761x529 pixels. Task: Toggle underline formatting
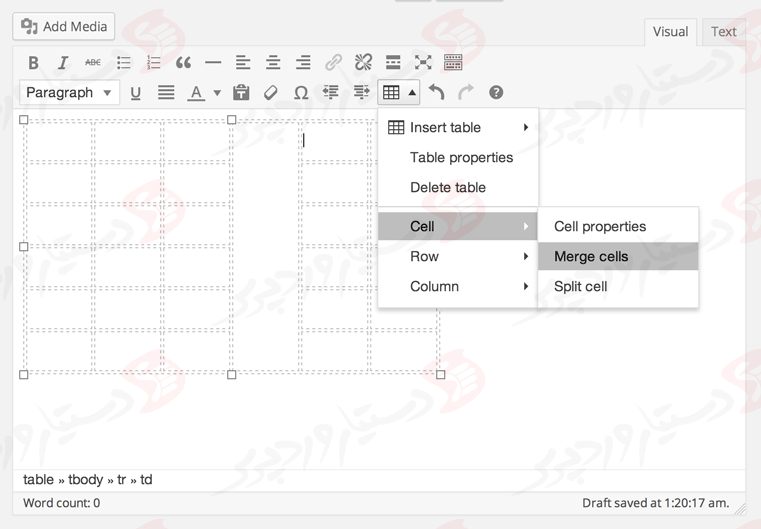(x=136, y=93)
